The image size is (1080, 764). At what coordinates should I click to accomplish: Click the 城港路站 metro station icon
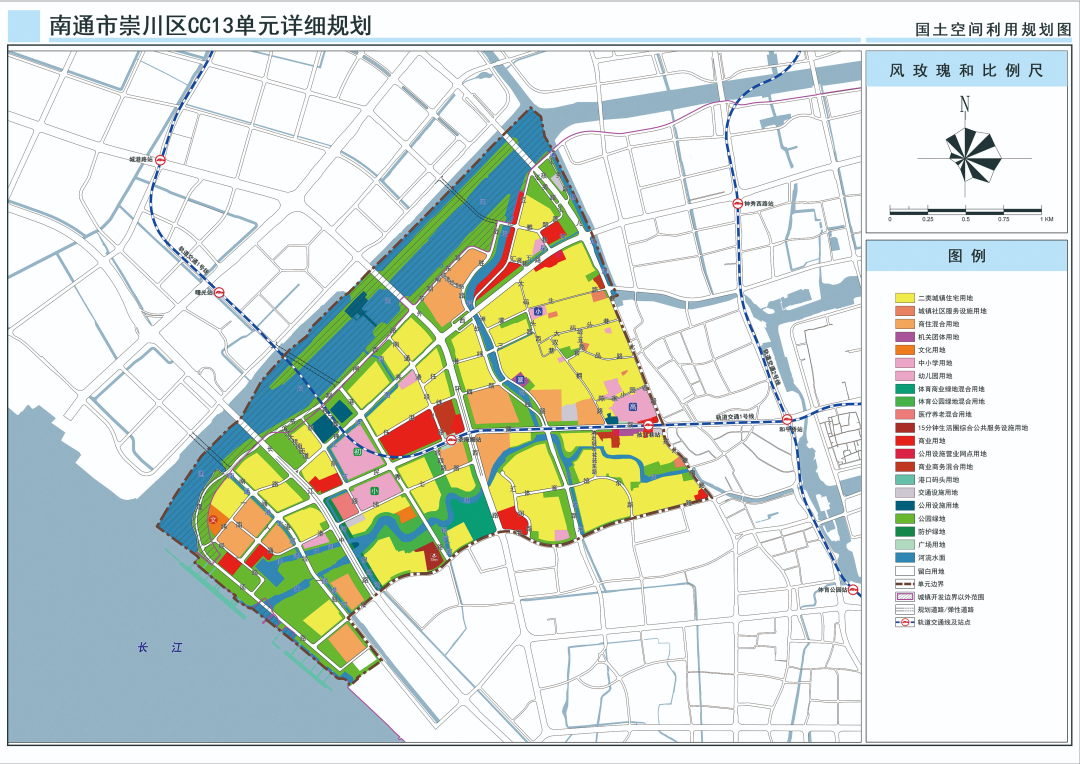pyautogui.click(x=160, y=160)
